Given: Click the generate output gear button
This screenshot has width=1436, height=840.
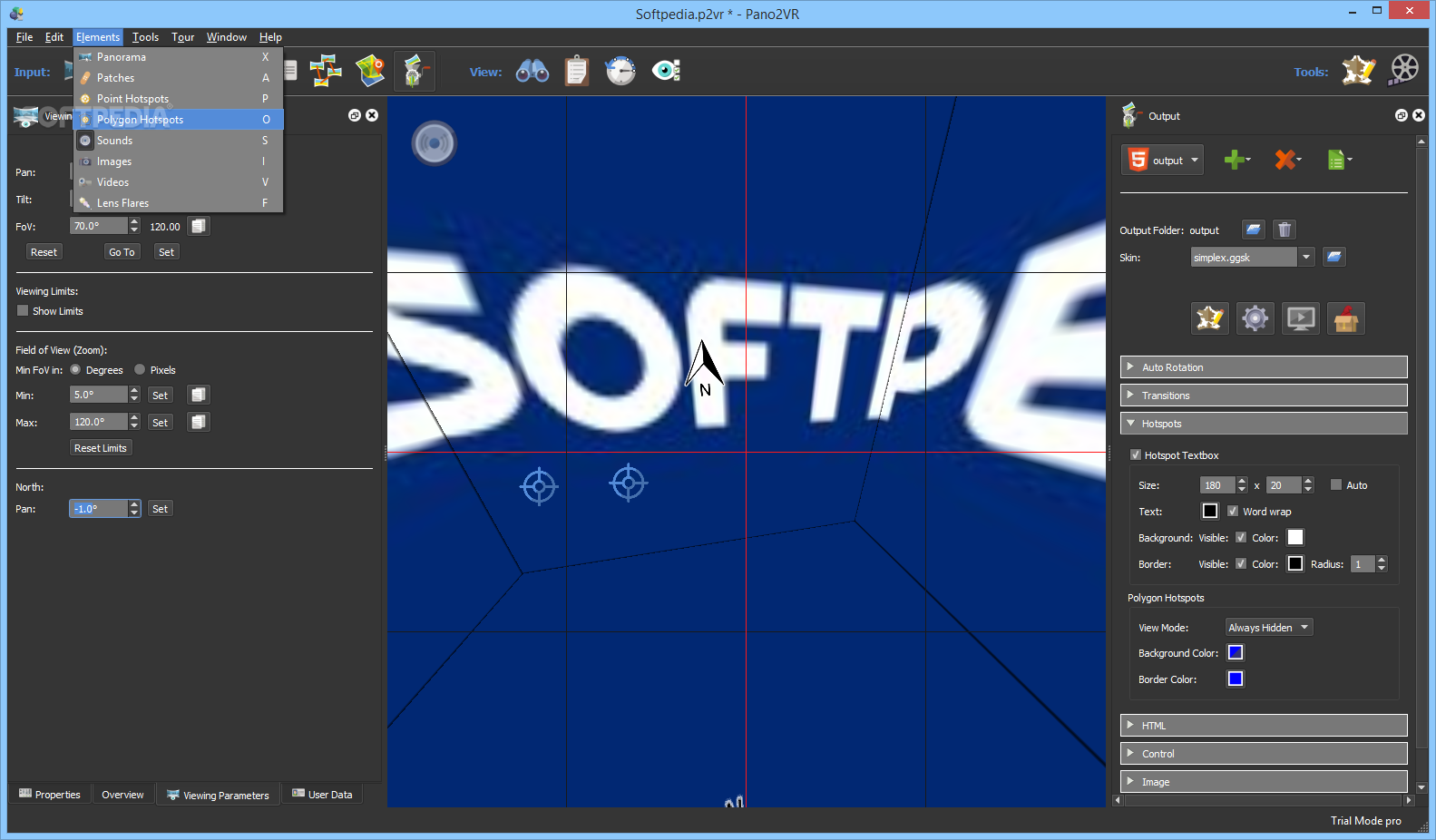Looking at the screenshot, I should pos(1255,318).
